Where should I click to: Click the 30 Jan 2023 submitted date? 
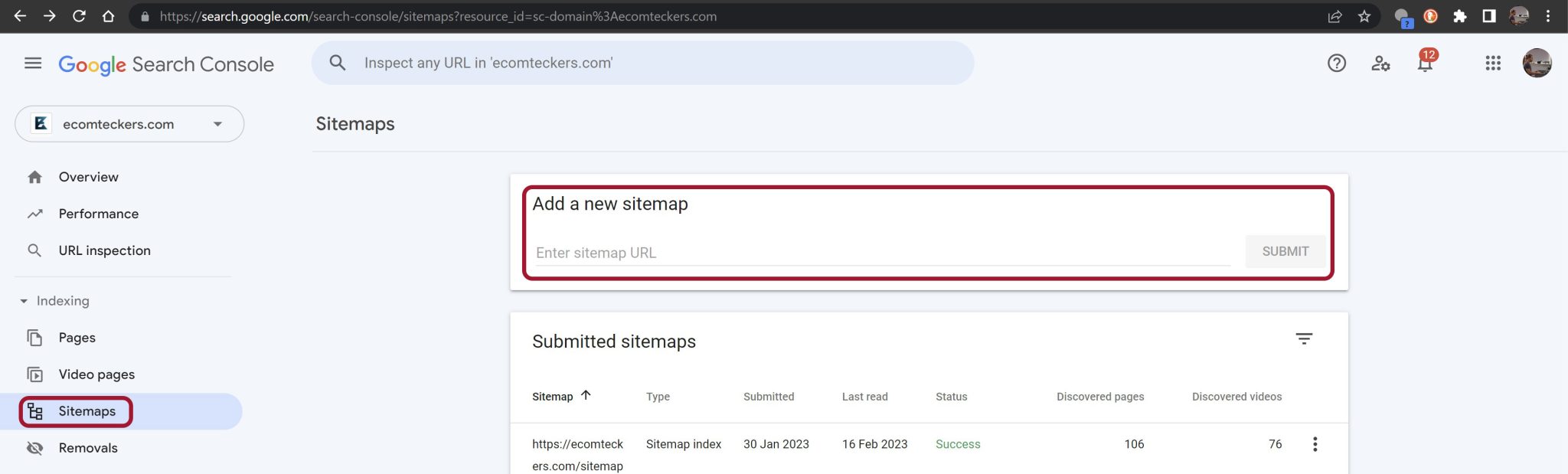pyautogui.click(x=776, y=444)
